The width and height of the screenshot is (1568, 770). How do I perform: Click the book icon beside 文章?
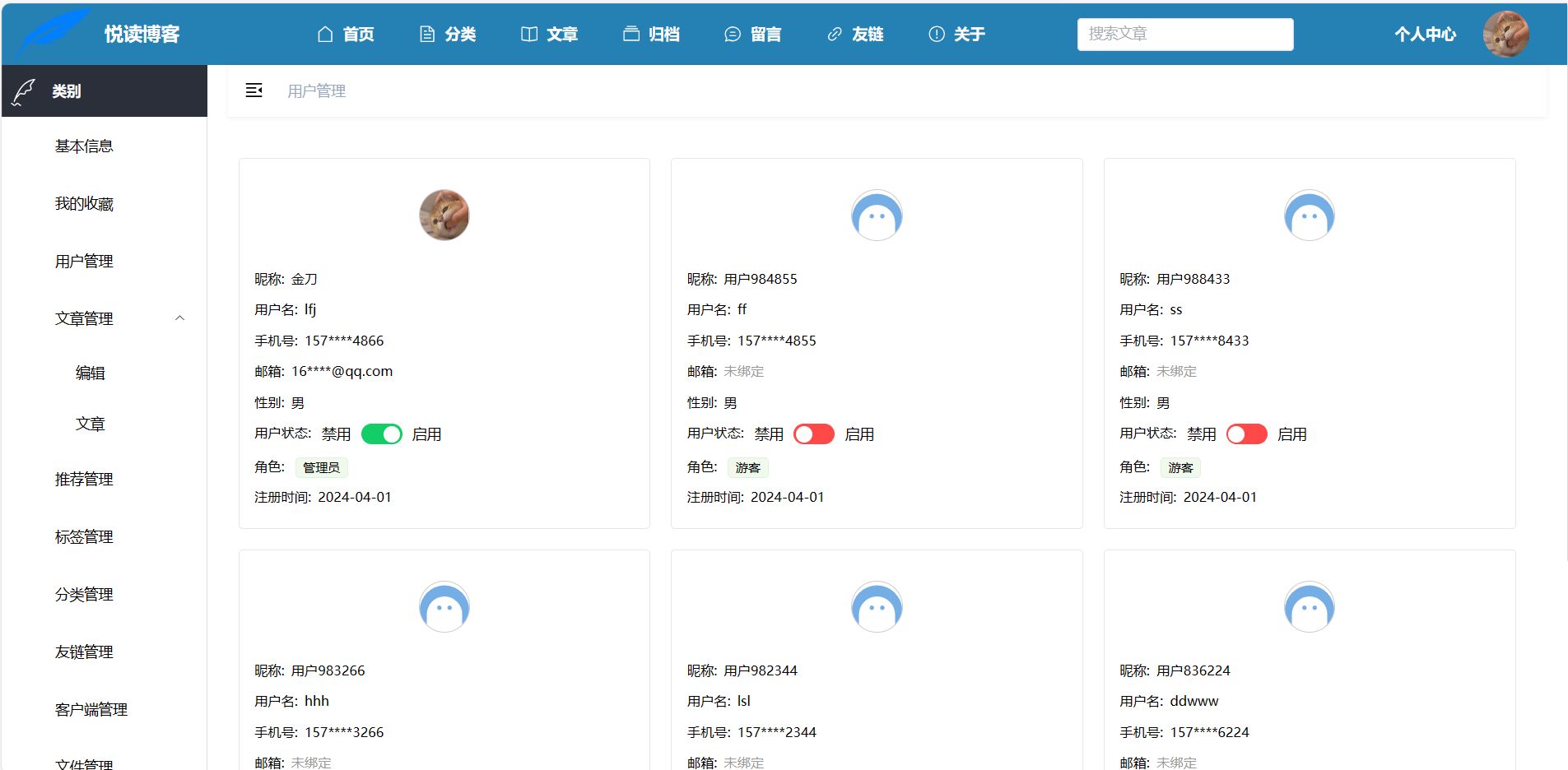(x=529, y=34)
